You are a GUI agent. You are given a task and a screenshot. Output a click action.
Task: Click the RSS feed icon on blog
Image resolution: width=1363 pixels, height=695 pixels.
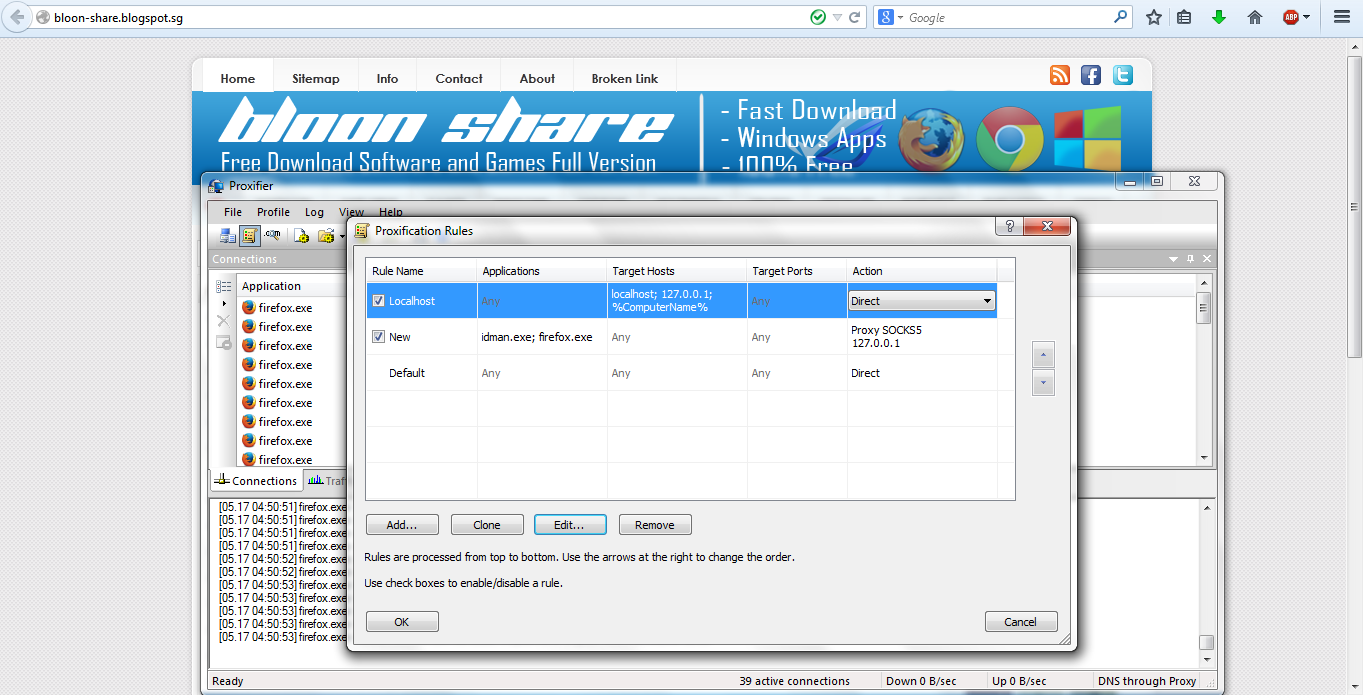tap(1060, 75)
